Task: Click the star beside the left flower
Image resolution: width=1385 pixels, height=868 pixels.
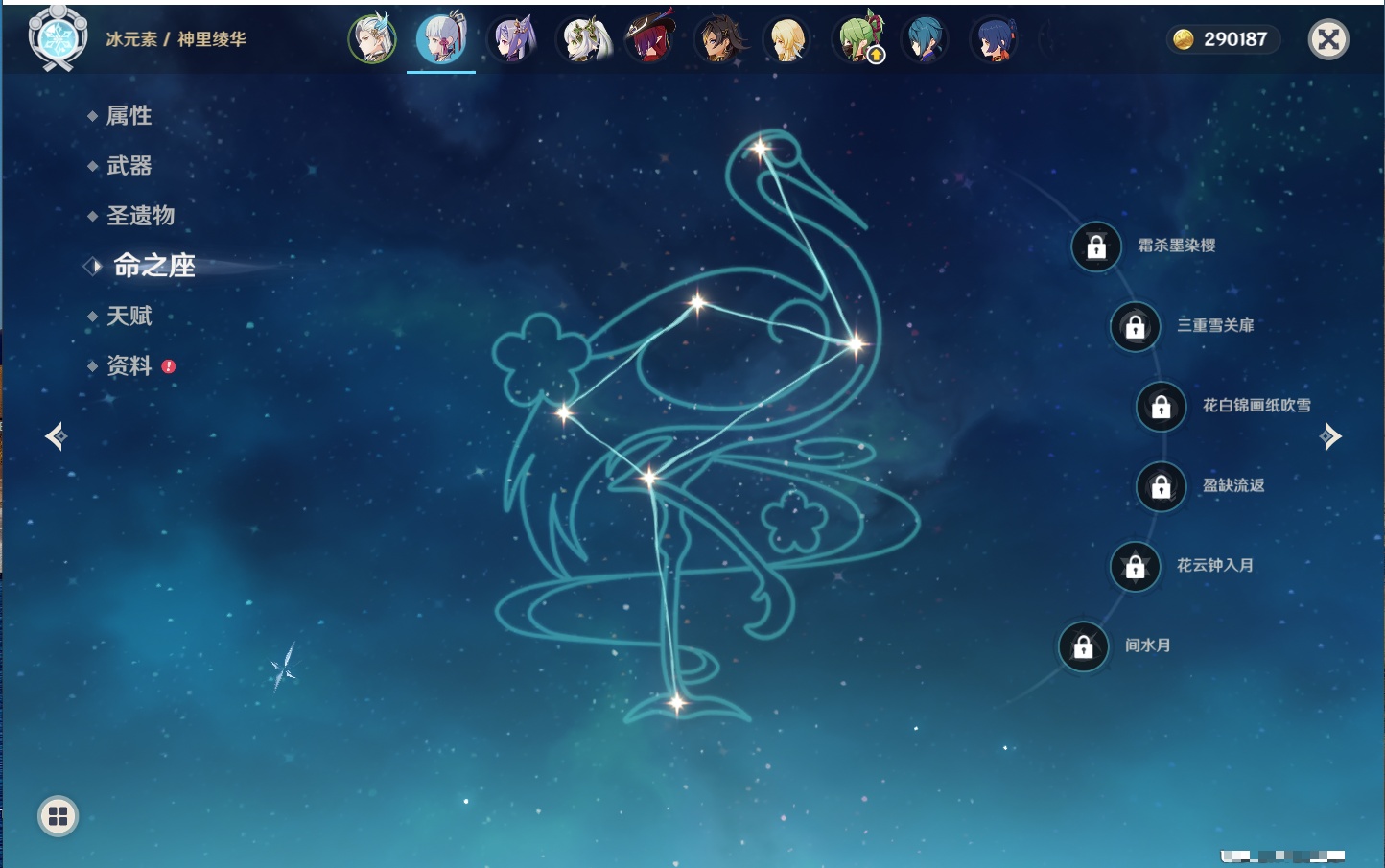Action: 564,413
